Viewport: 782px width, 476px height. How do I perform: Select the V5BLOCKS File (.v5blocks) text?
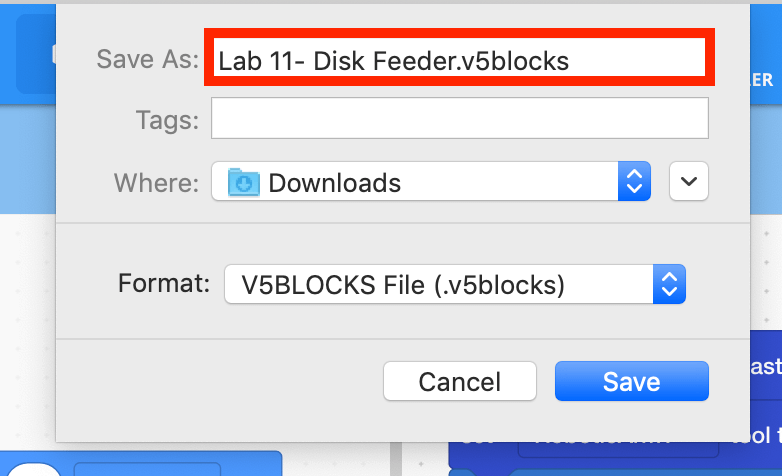point(403,285)
